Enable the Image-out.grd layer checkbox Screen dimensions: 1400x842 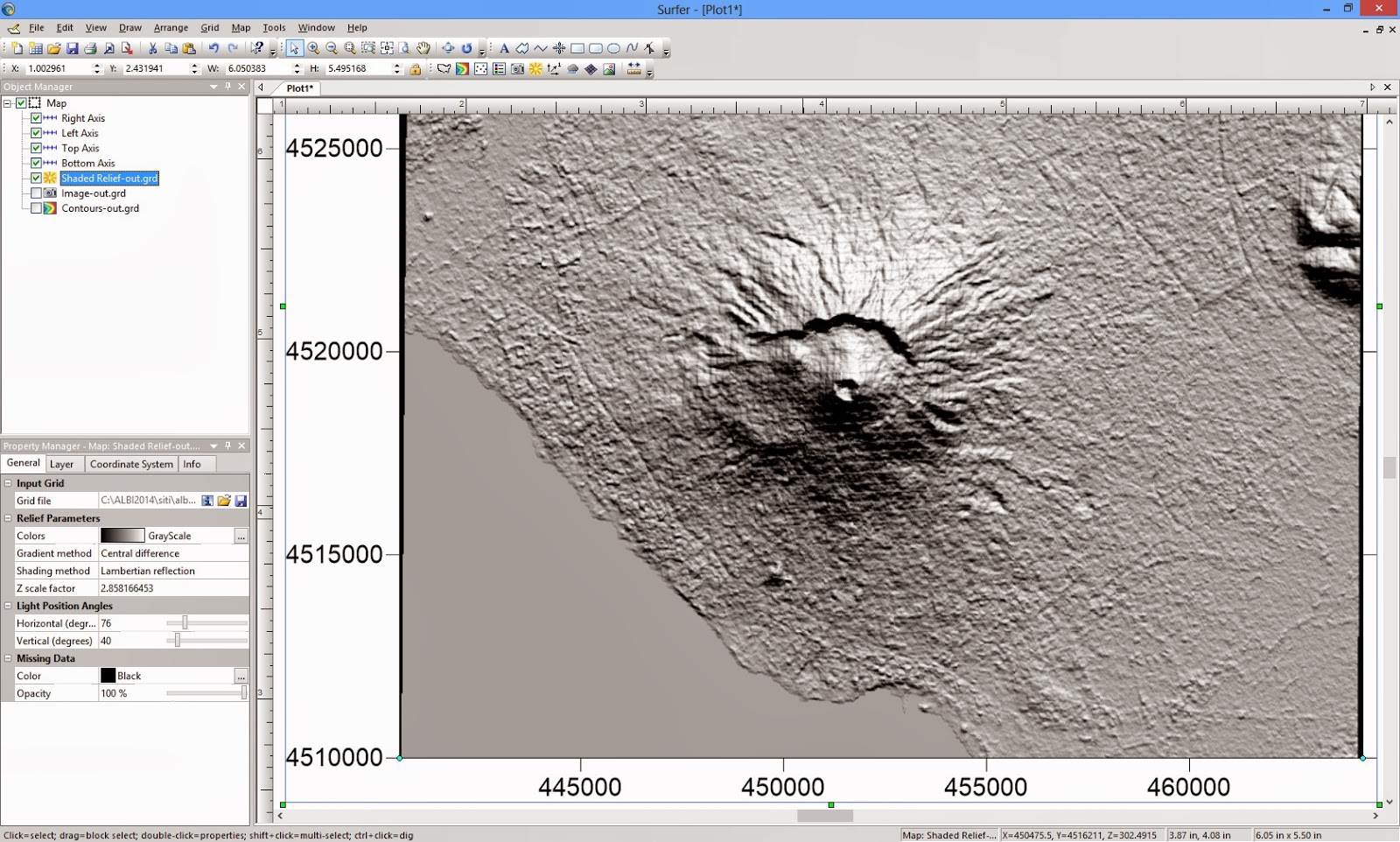pyautogui.click(x=36, y=193)
